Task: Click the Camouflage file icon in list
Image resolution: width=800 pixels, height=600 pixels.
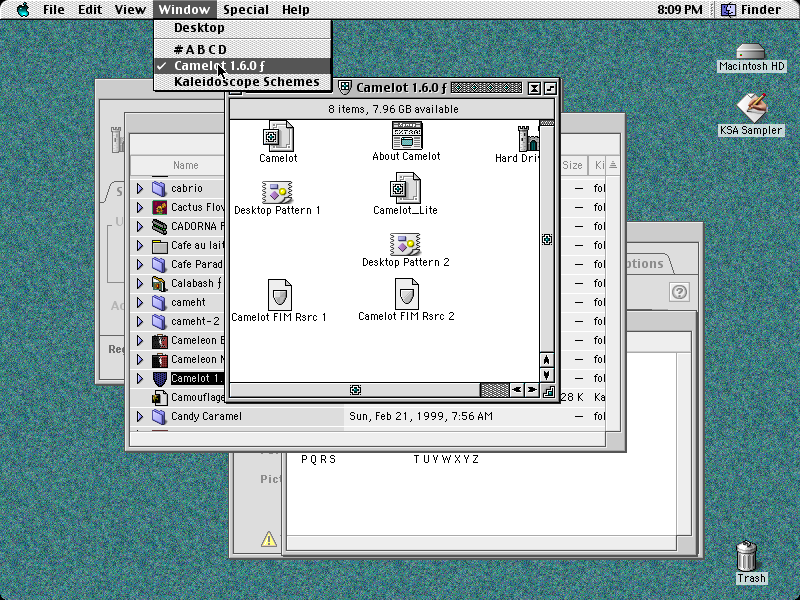Action: (159, 397)
